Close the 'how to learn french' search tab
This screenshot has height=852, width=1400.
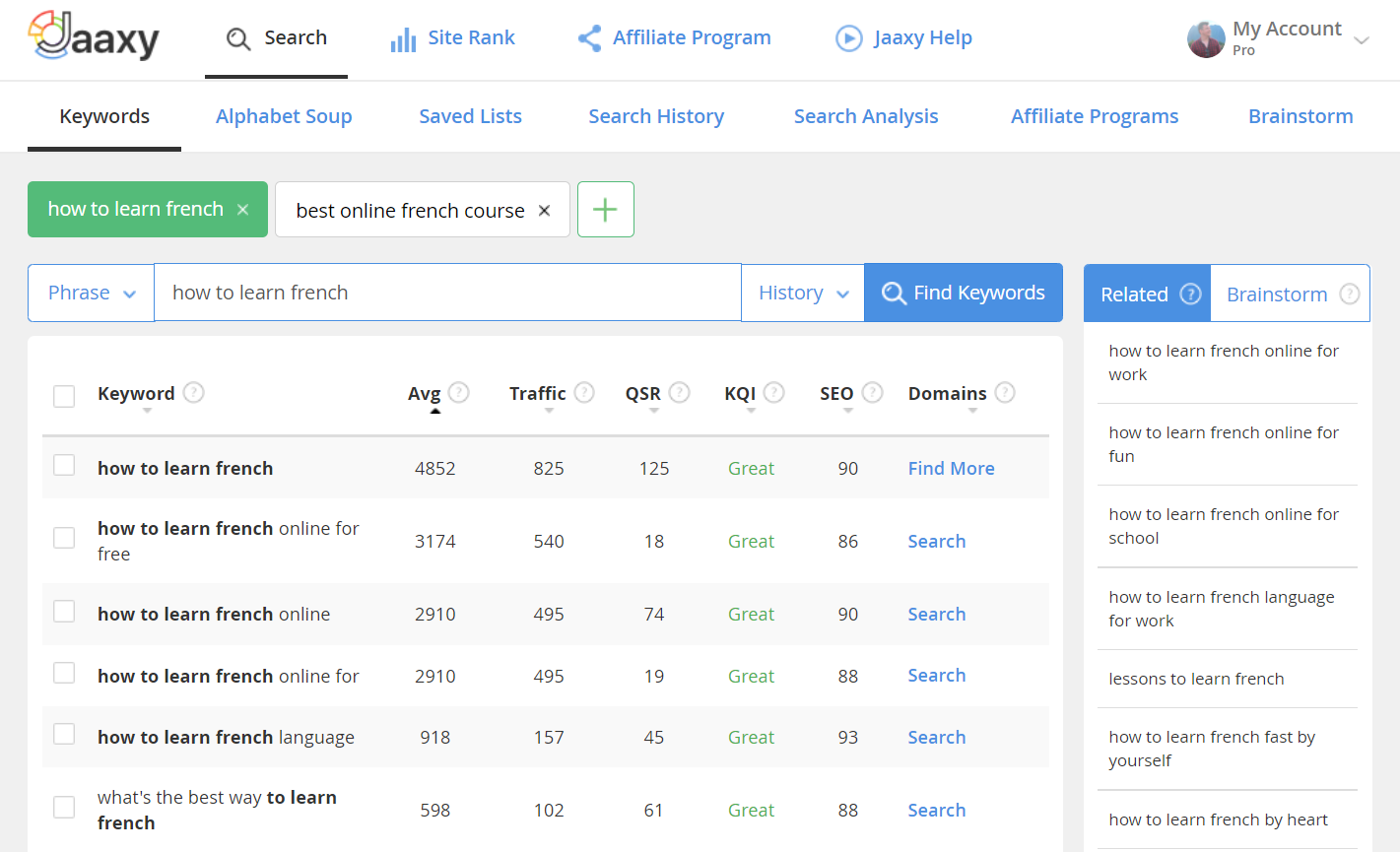click(x=242, y=210)
